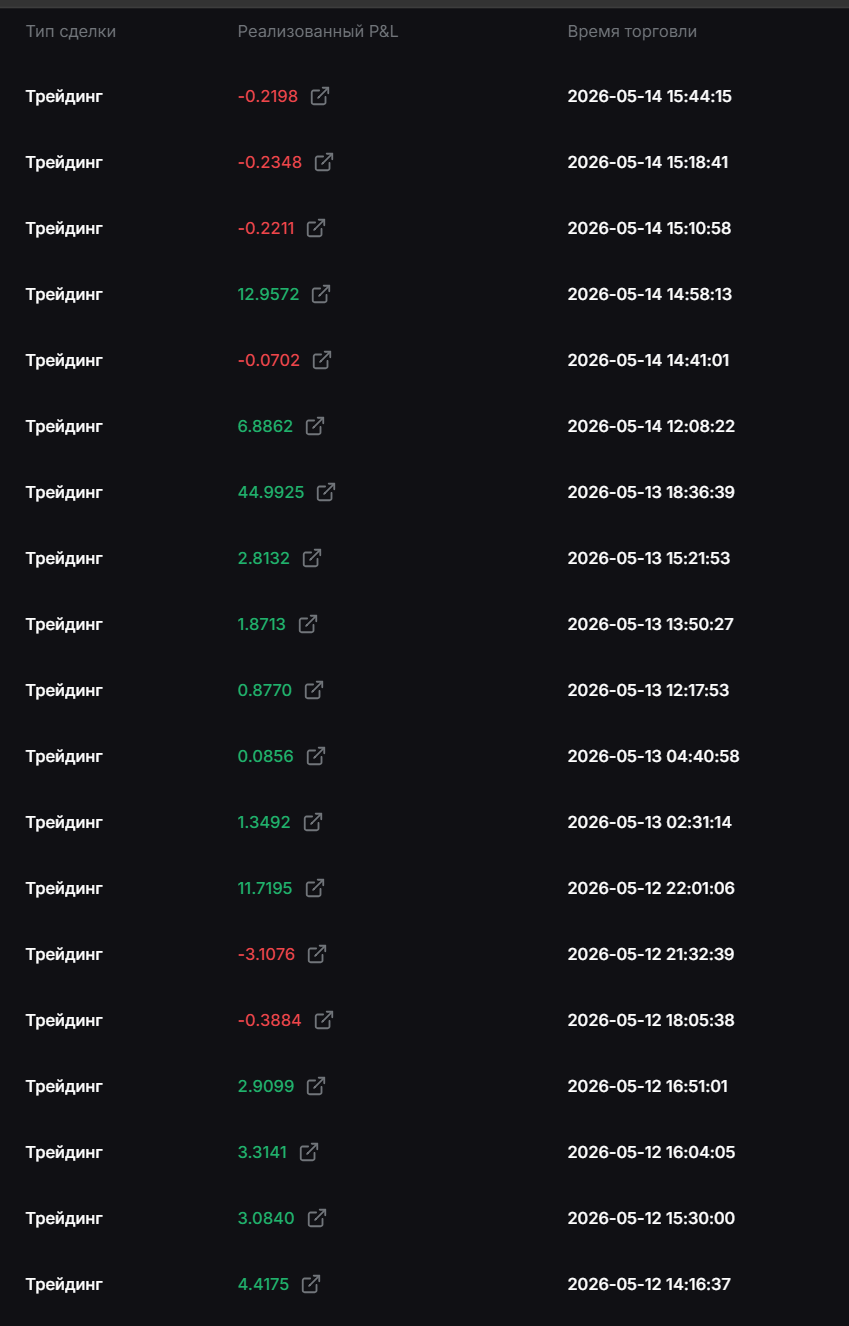Click share icon for 12.9572 profit
The width and height of the screenshot is (849, 1326).
(321, 294)
